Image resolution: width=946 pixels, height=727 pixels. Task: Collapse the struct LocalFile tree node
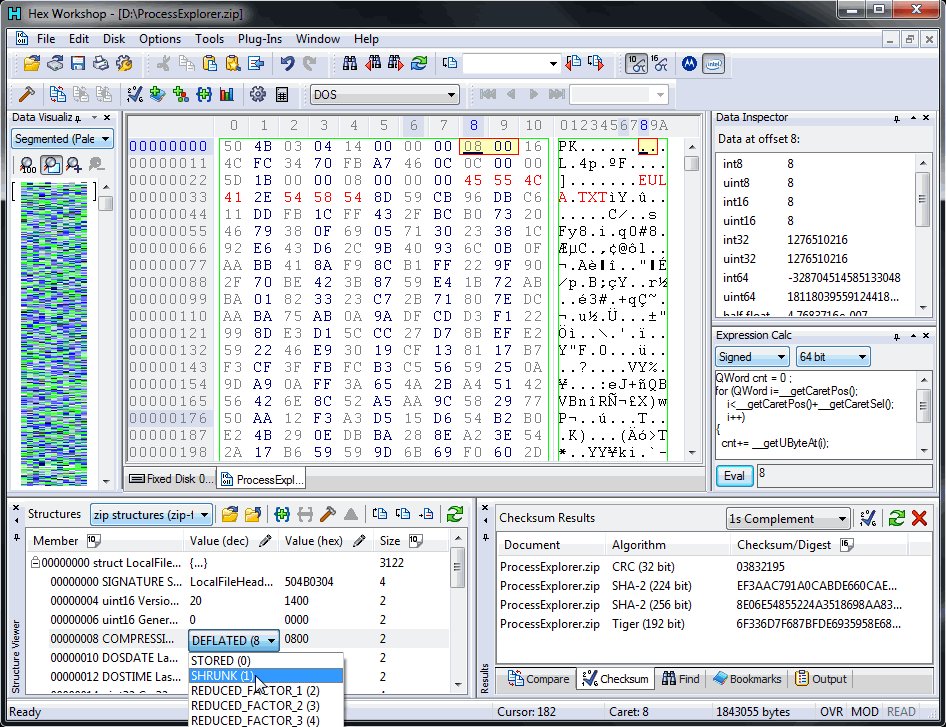click(x=35, y=563)
